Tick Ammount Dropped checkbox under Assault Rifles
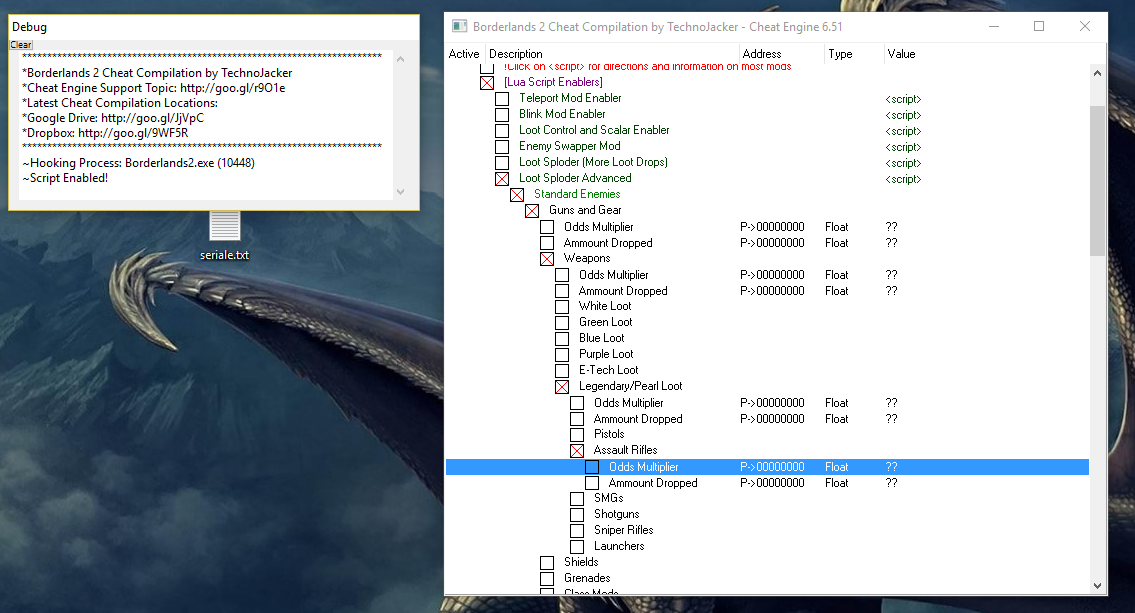 [592, 483]
